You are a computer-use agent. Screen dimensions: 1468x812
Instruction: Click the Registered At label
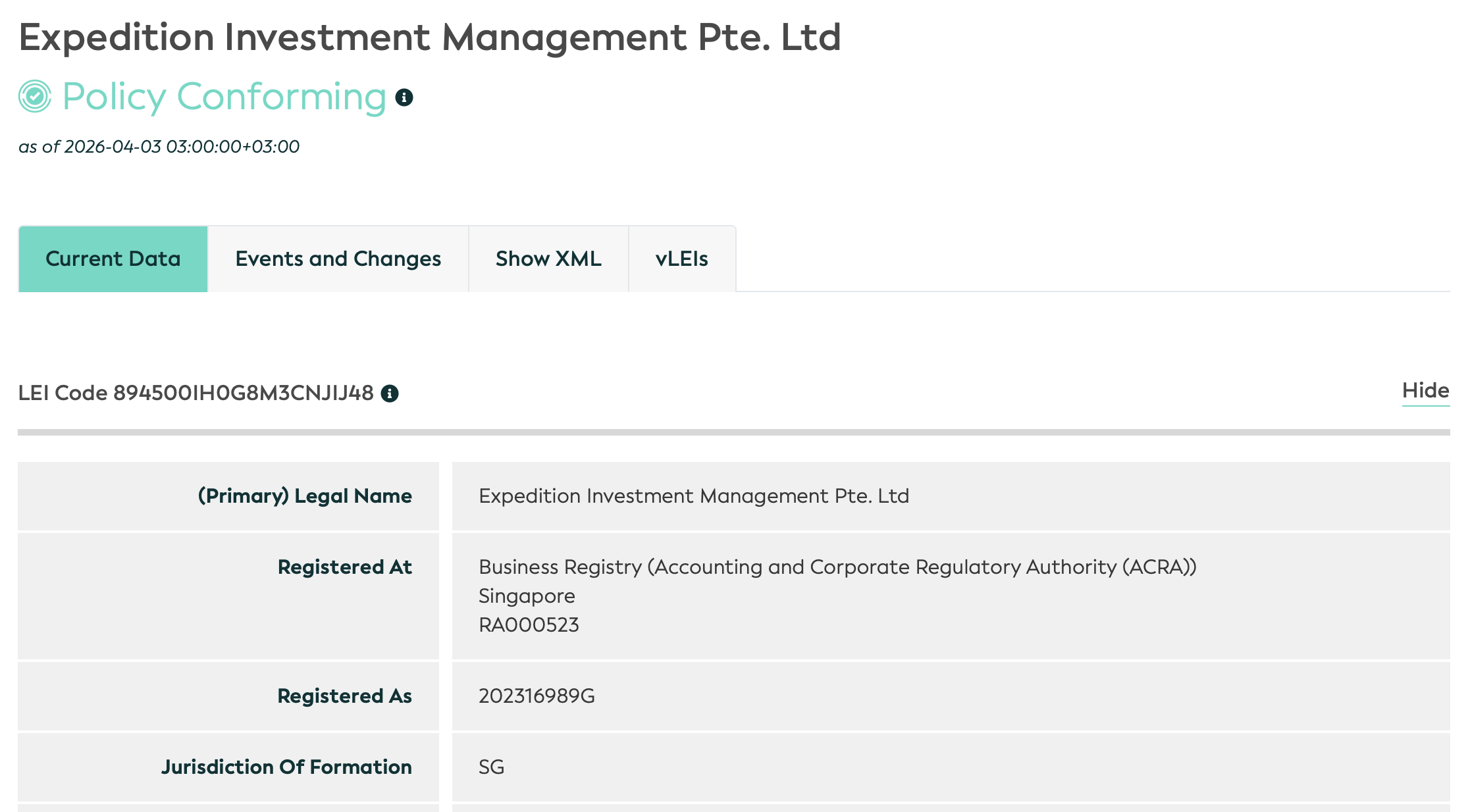coord(345,567)
